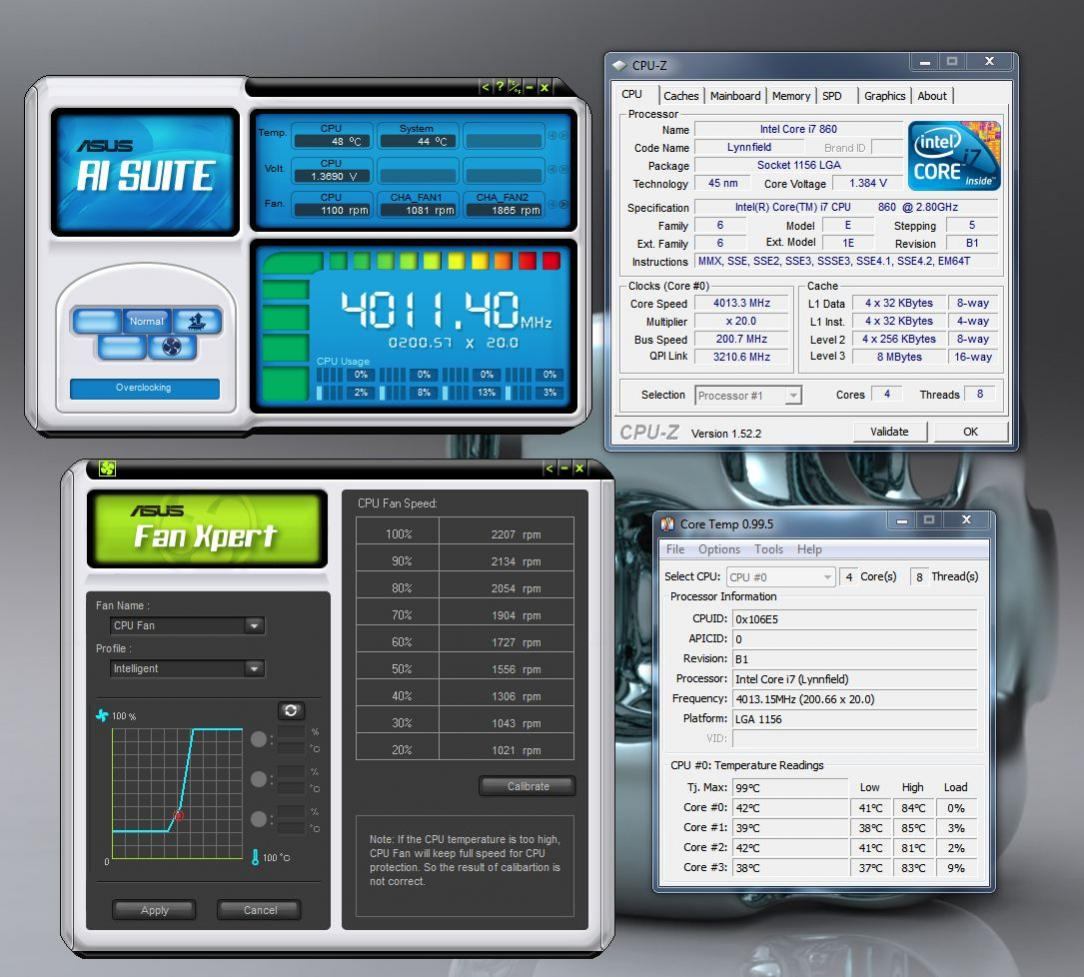Click the Overclocking bar in AI Suite
This screenshot has width=1084, height=977.
click(144, 388)
